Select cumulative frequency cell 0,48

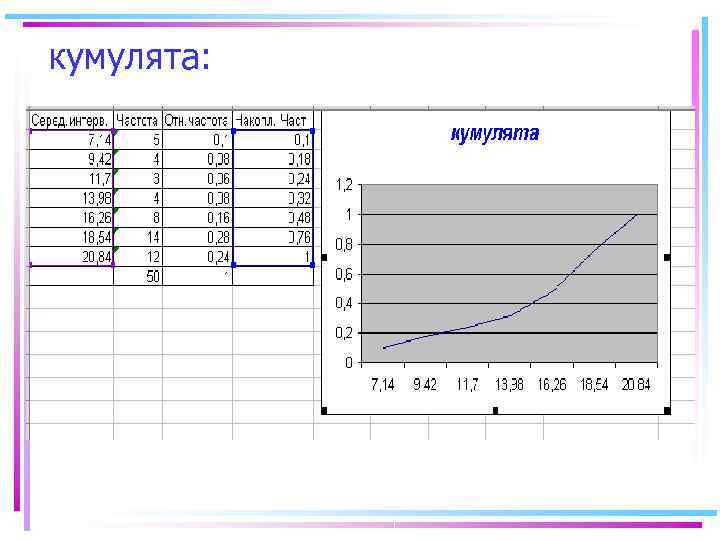point(273,217)
